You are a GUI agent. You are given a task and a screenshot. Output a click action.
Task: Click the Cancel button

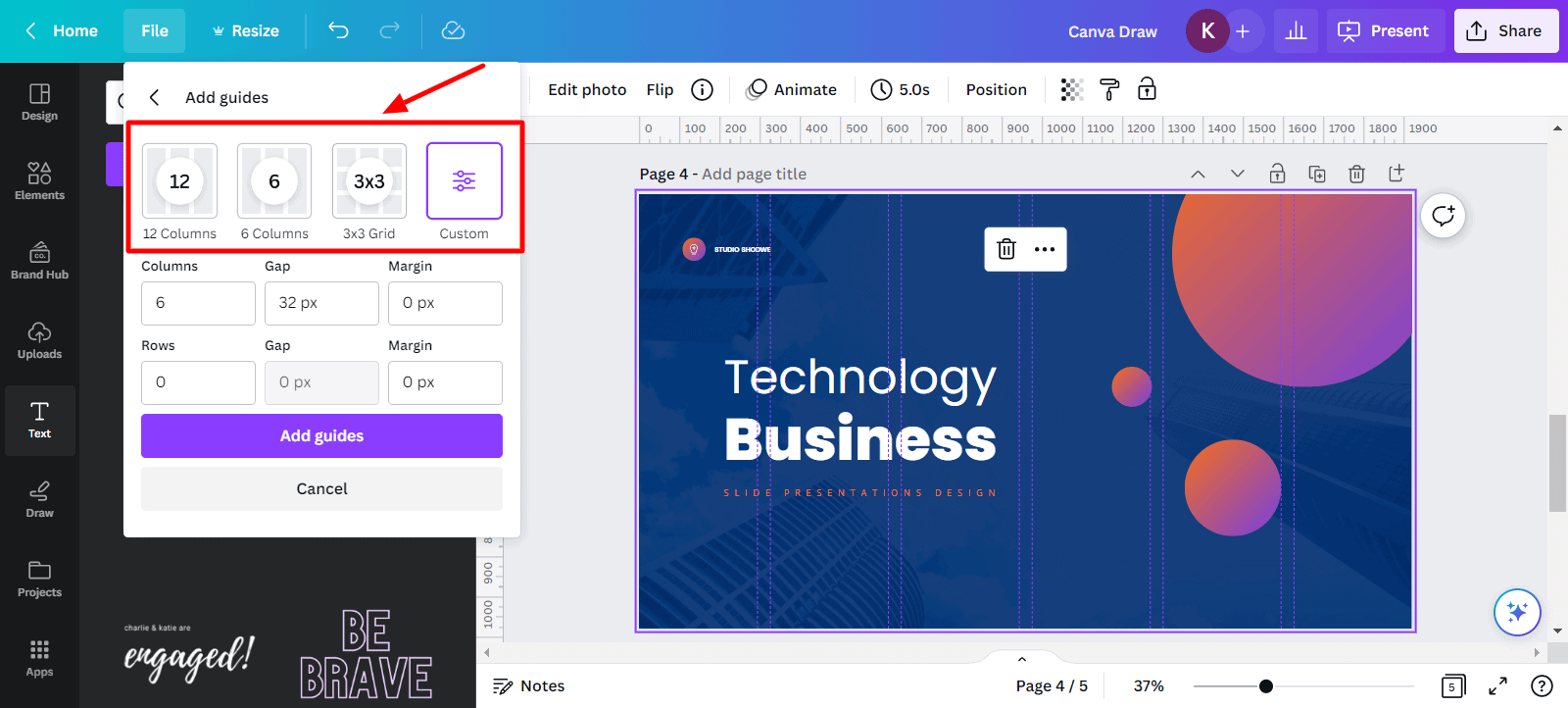point(321,488)
